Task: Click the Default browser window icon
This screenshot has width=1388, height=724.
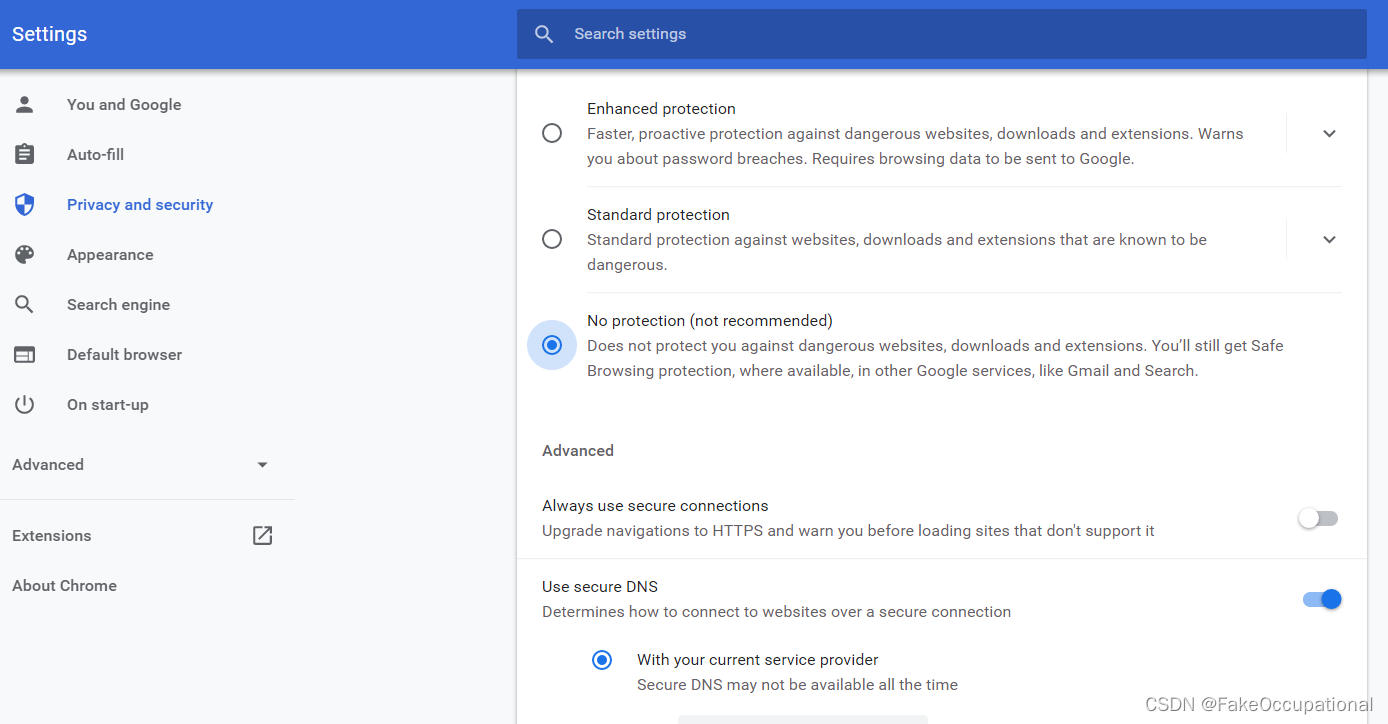Action: [25, 354]
